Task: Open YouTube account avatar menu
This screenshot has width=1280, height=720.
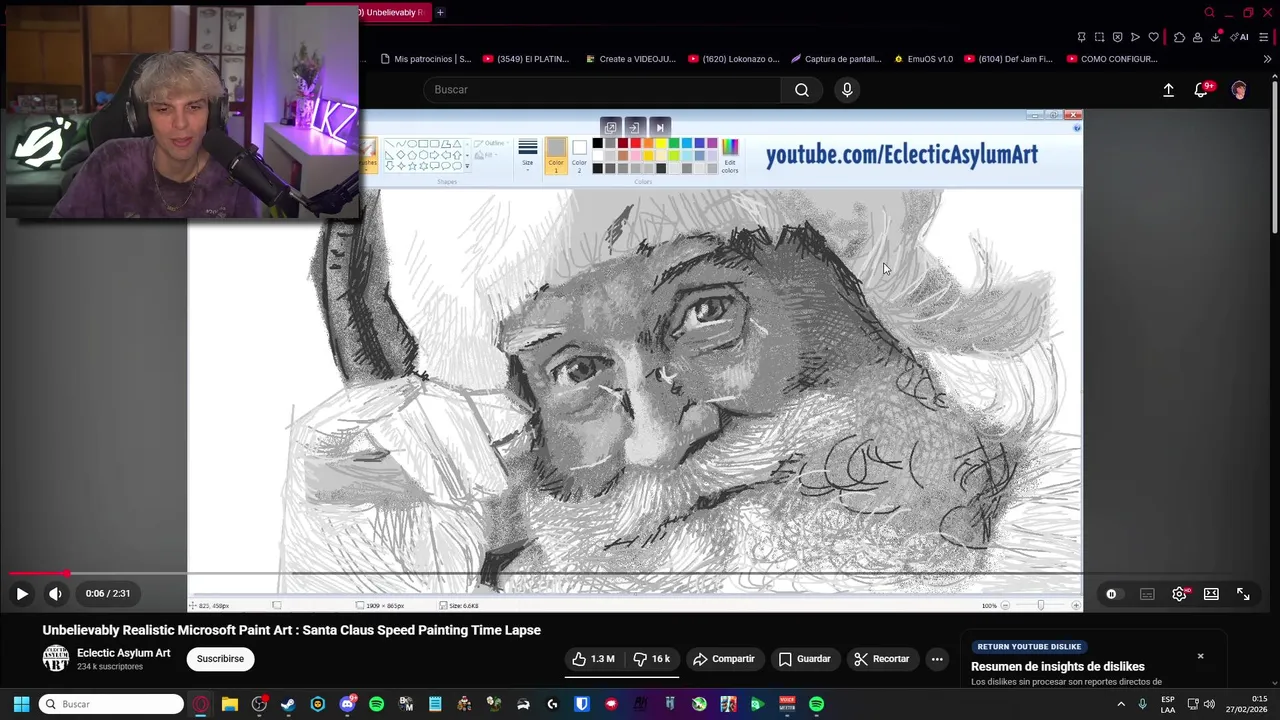Action: click(1239, 90)
